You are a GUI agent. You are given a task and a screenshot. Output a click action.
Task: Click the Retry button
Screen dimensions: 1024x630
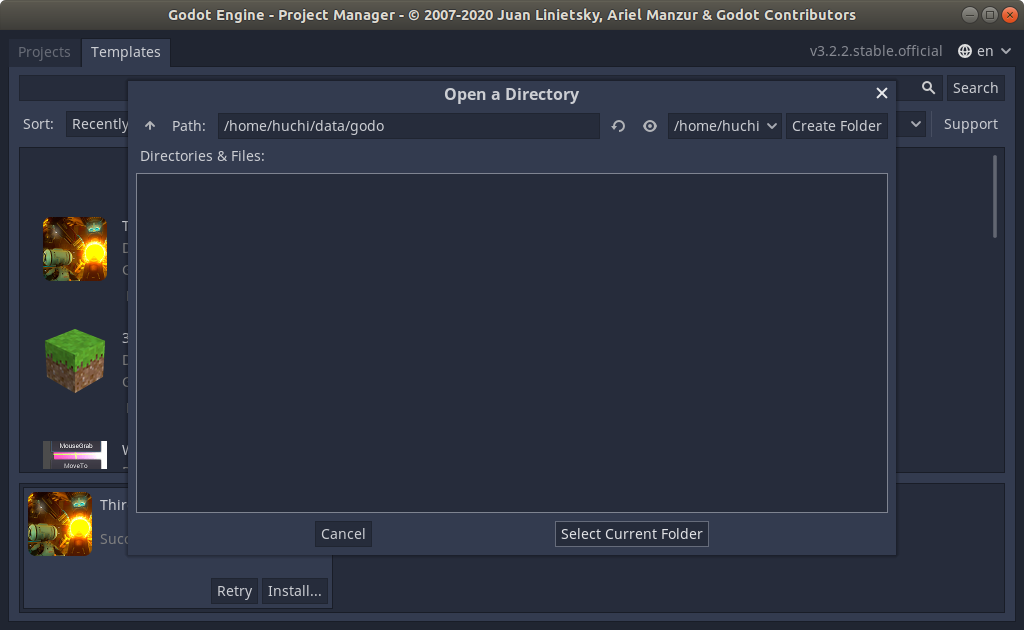pyautogui.click(x=234, y=591)
